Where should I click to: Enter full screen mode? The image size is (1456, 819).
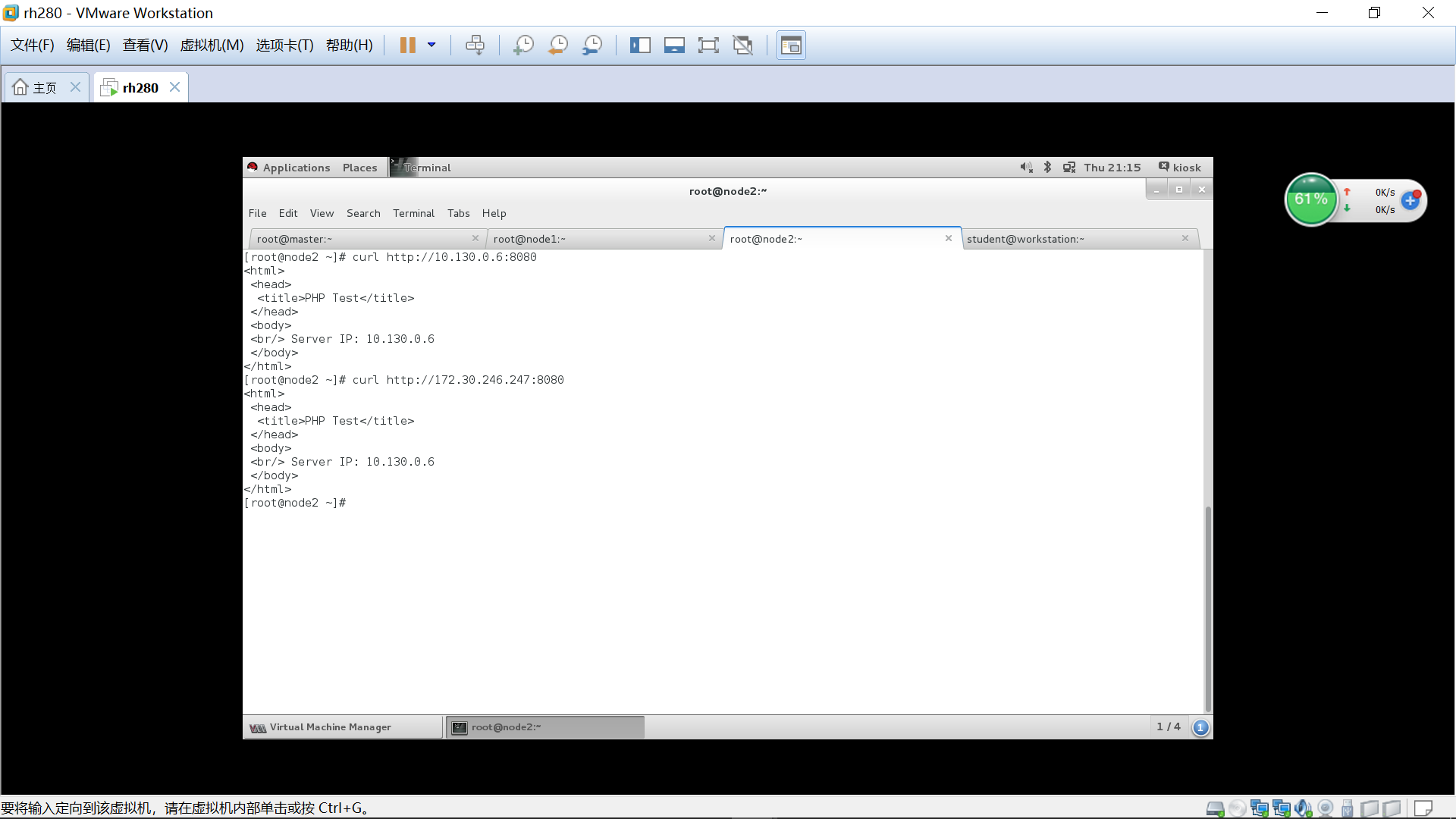click(708, 45)
